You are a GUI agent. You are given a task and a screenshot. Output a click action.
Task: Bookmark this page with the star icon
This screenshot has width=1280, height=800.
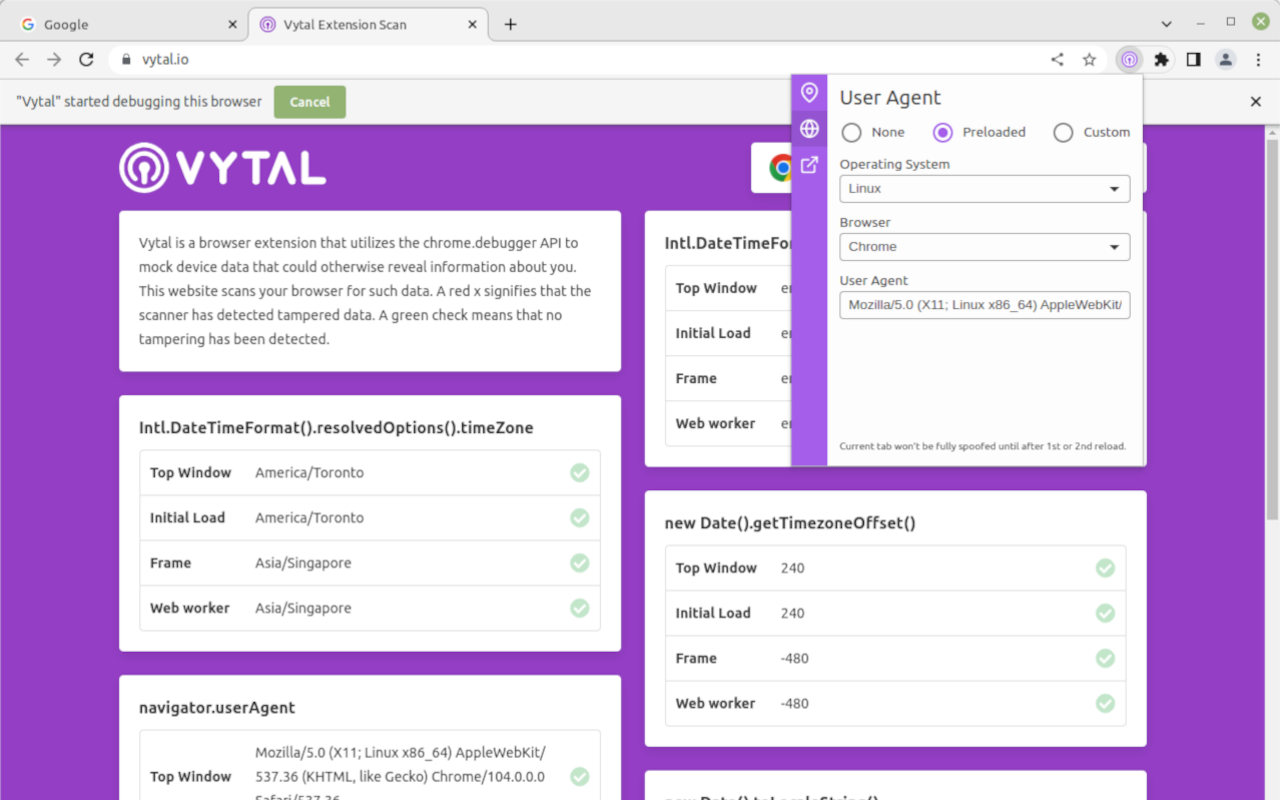(1089, 60)
